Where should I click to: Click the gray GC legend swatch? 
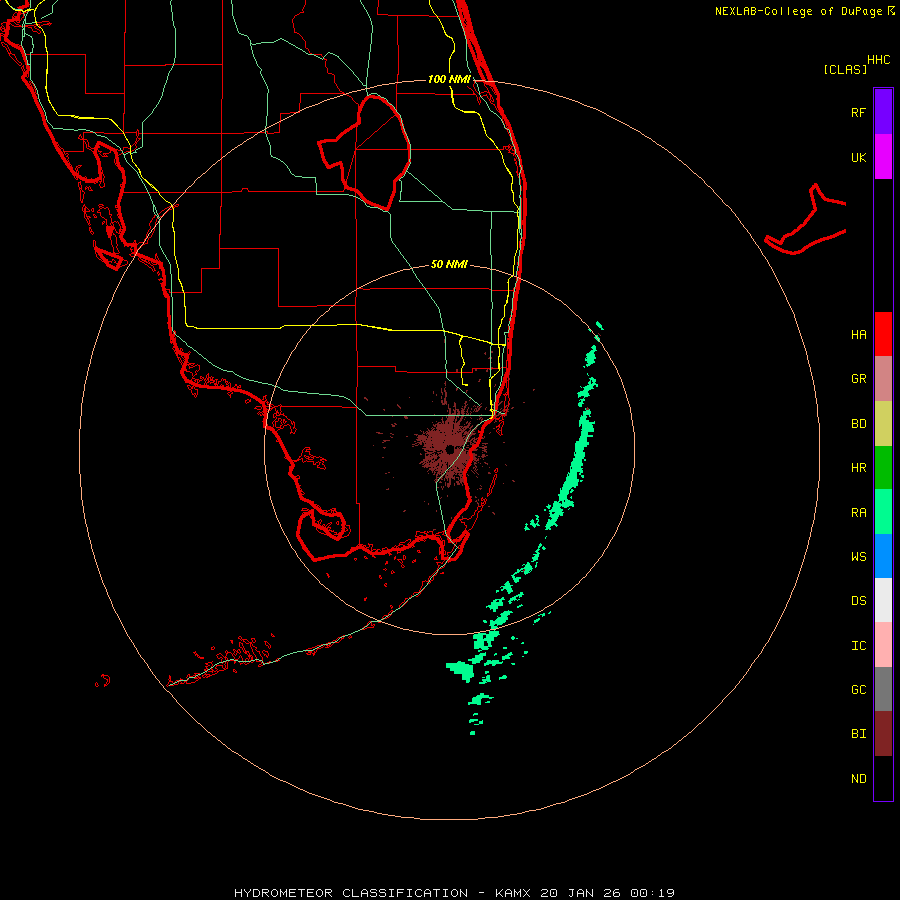click(883, 689)
